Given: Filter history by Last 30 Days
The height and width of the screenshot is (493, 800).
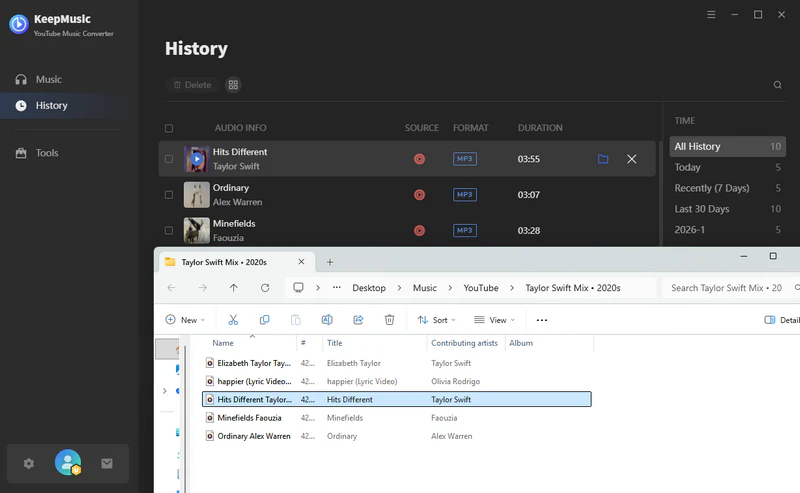Looking at the screenshot, I should tap(728, 209).
